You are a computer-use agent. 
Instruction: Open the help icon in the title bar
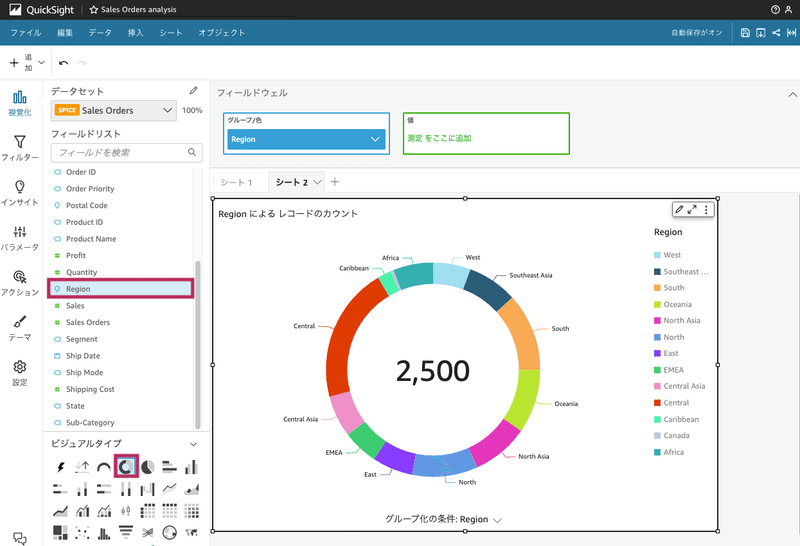775,10
